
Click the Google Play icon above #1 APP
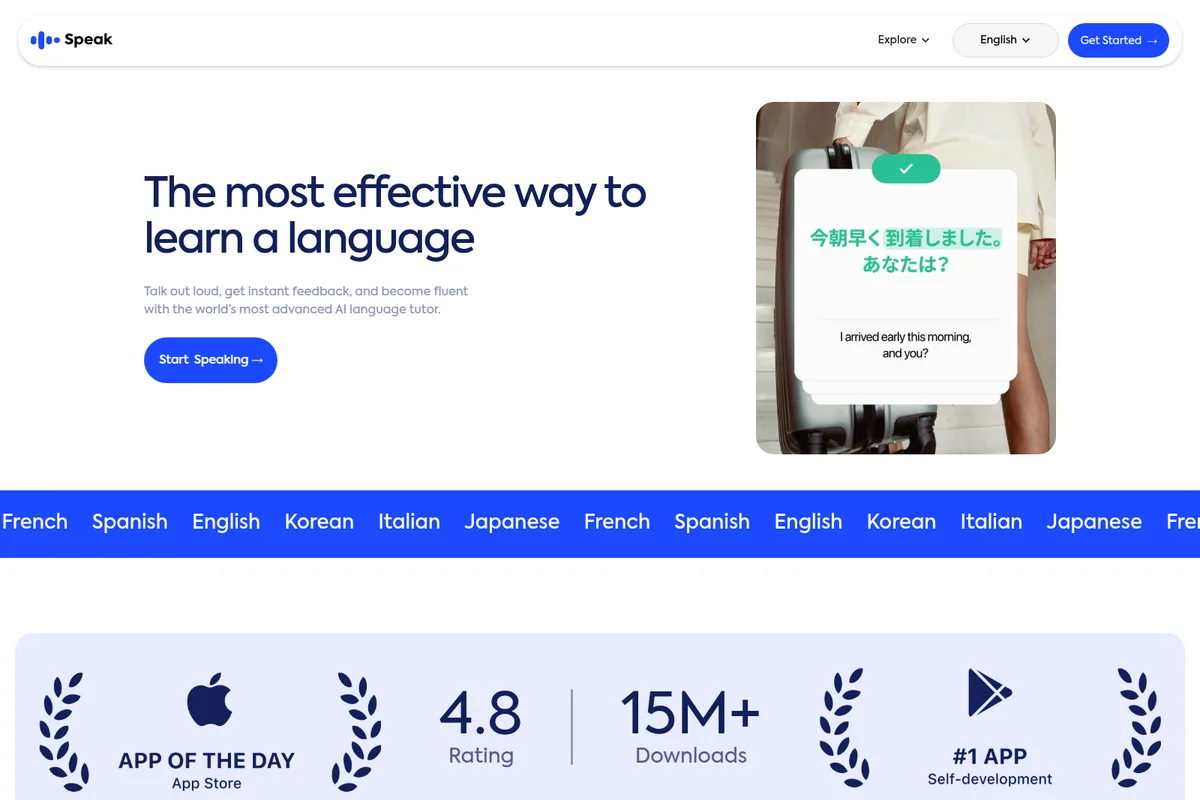coord(988,691)
